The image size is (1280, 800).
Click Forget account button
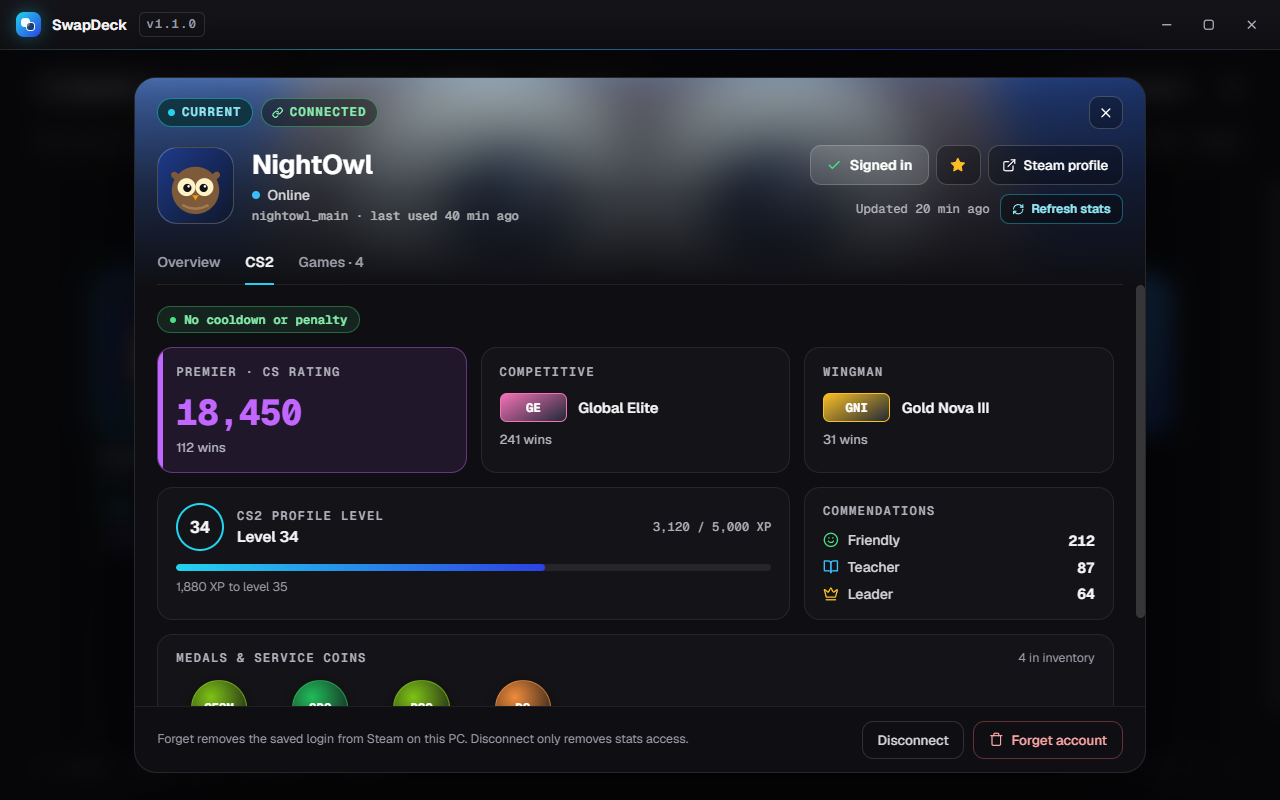[x=1048, y=740]
